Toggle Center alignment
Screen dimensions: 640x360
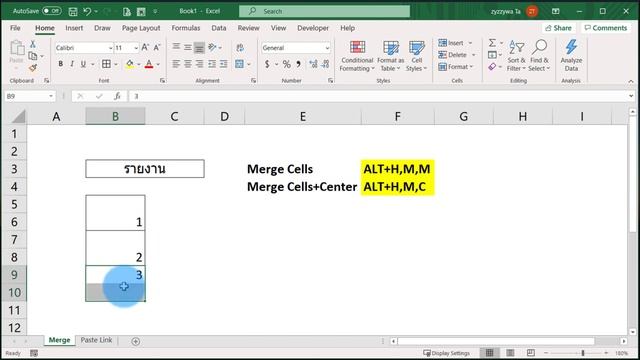pos(187,64)
